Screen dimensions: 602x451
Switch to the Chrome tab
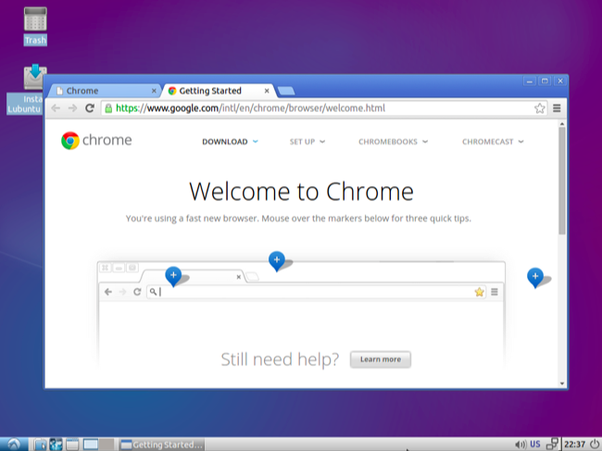coord(103,91)
